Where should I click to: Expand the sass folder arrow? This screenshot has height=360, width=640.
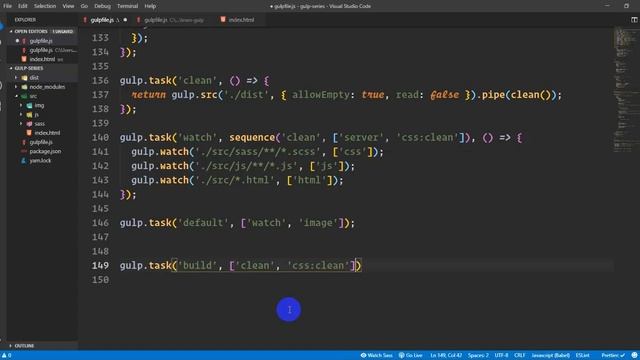pos(21,124)
